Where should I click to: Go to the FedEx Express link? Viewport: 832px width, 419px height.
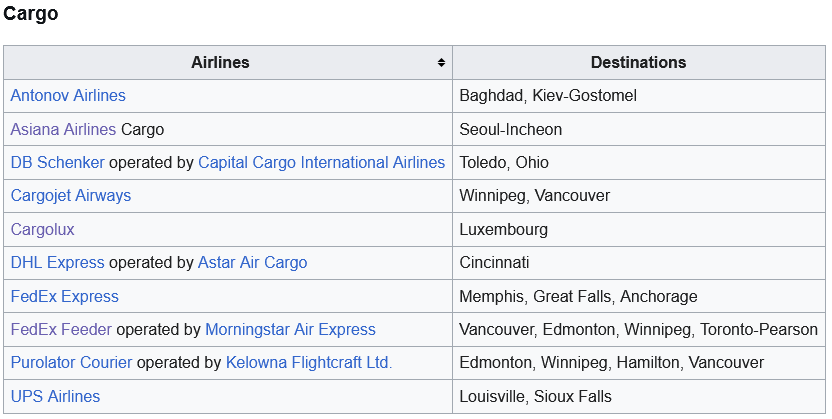click(64, 296)
